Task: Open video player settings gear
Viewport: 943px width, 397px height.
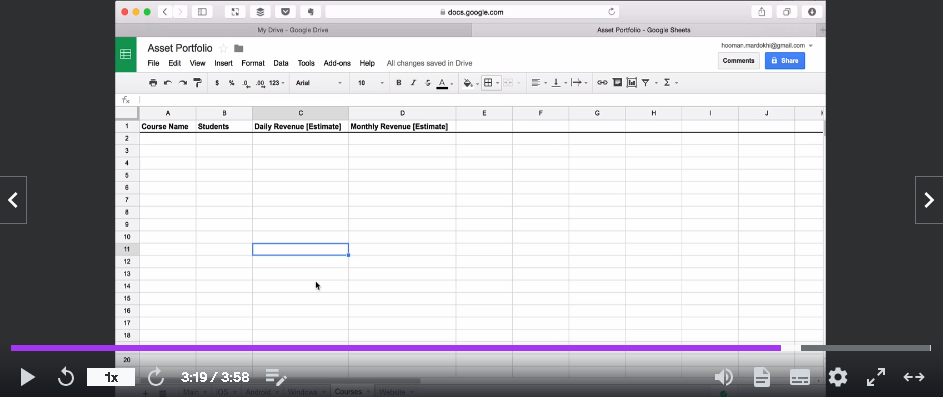Action: click(838, 378)
